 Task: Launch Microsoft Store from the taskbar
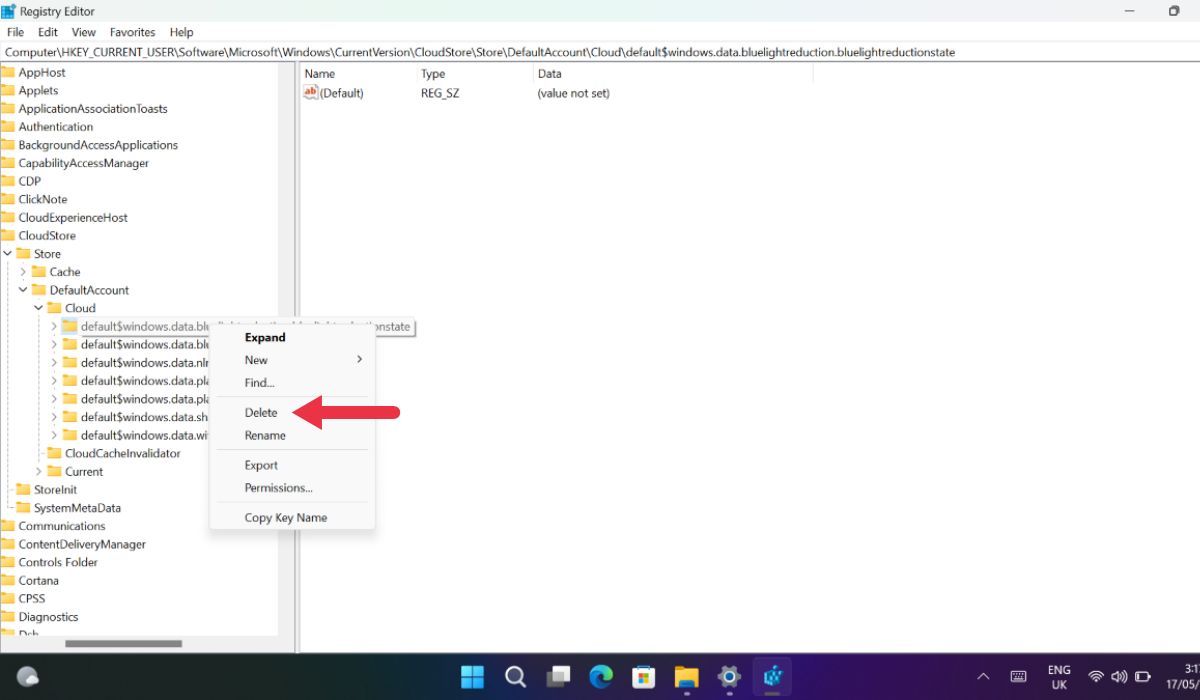643,677
